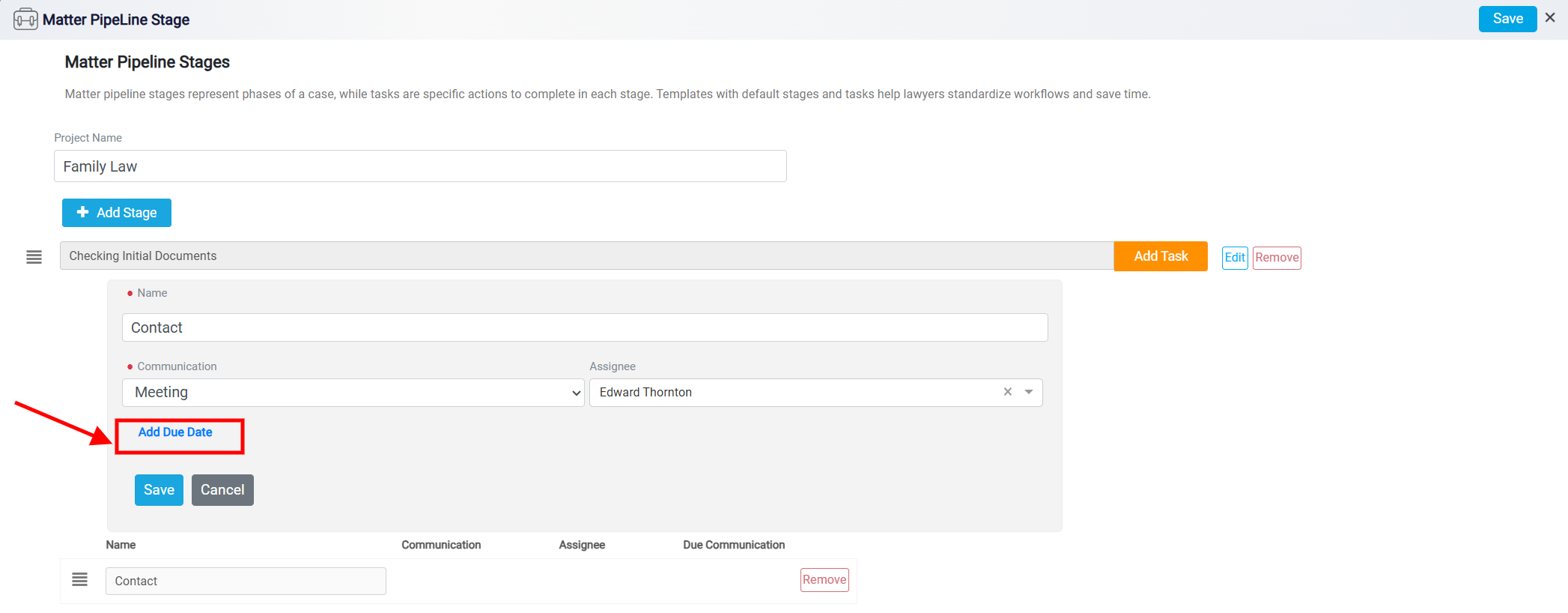Expand the Assignee dropdown arrow

coord(1029,392)
